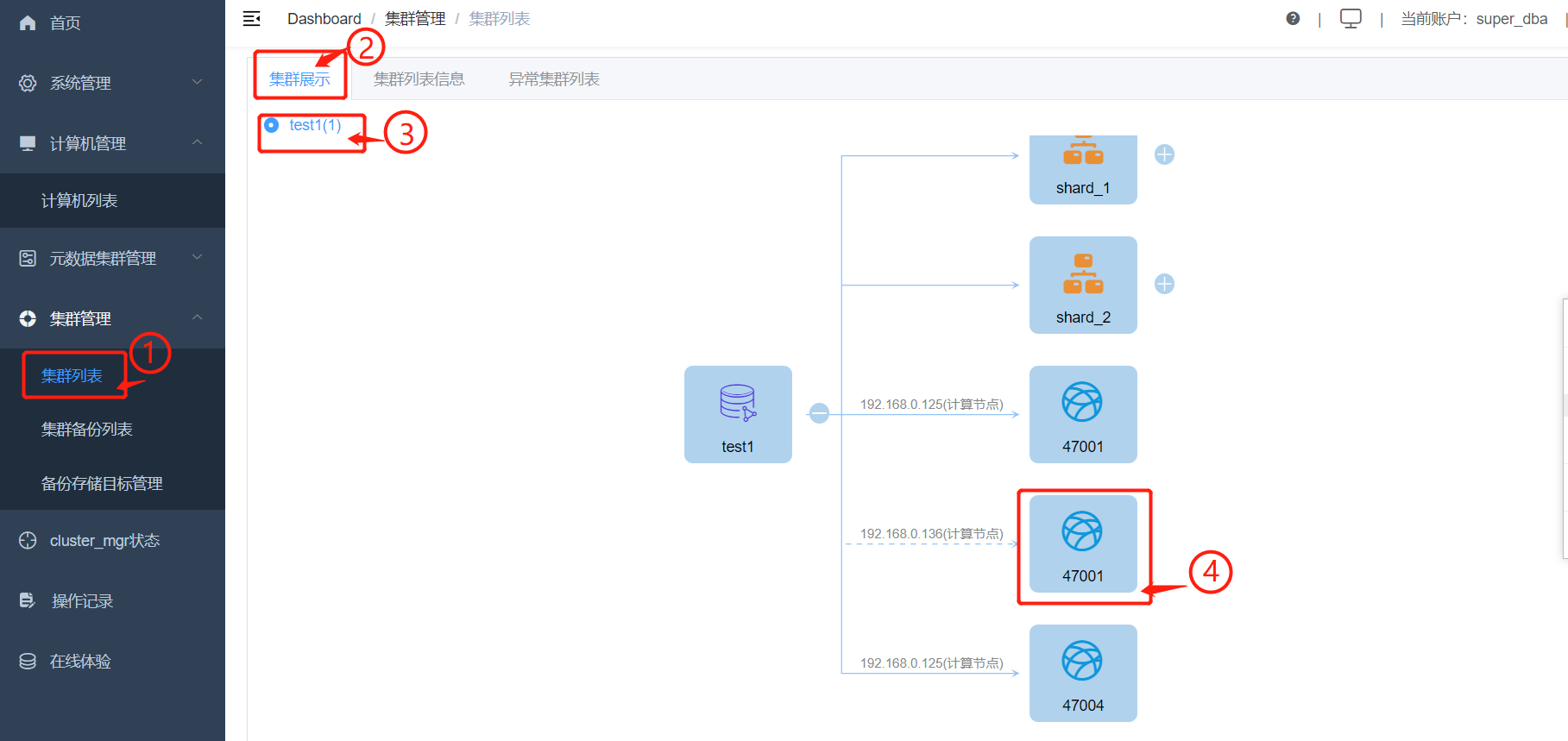Switch to the 集群列表信息 tab
Viewport: 1568px width, 741px height.
419,79
